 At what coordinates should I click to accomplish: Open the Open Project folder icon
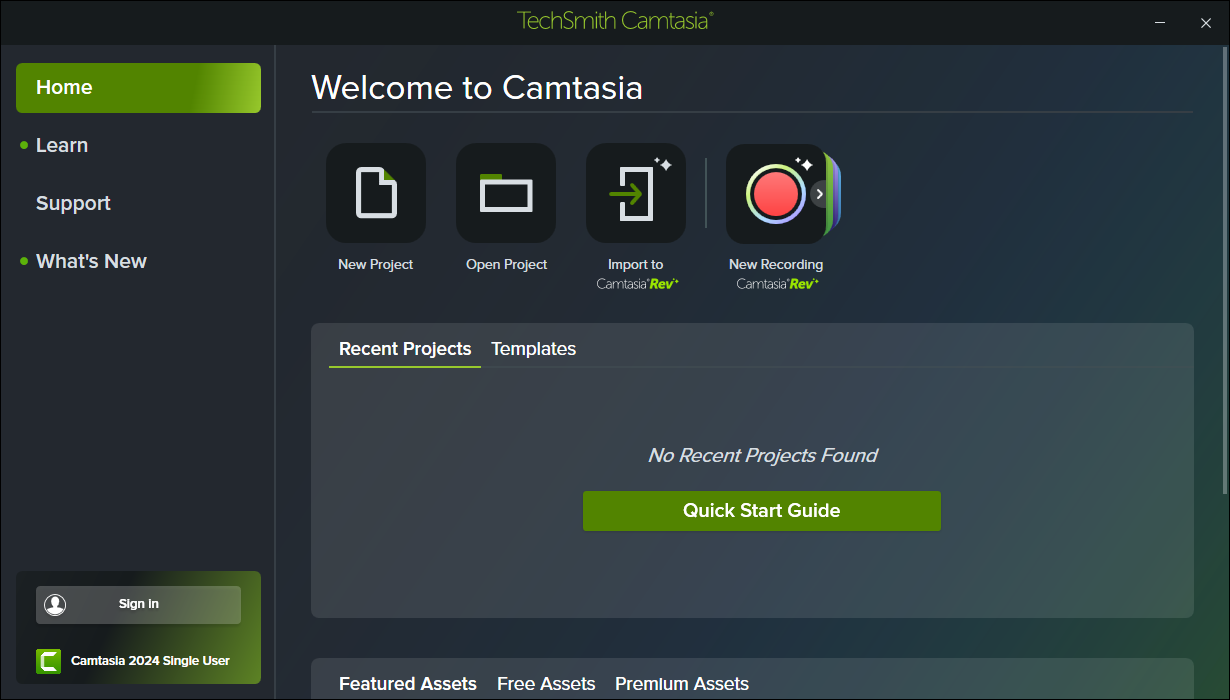click(x=506, y=193)
